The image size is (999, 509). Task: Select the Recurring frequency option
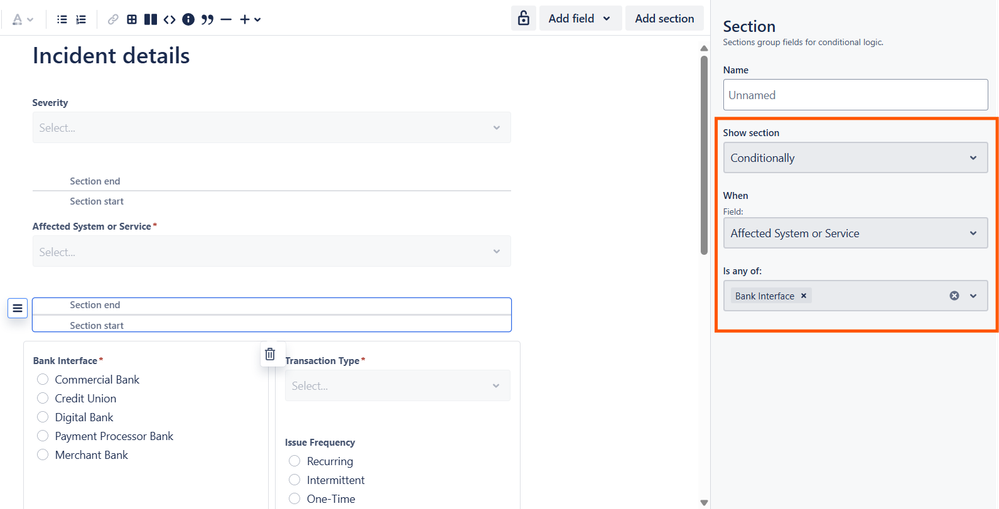pos(294,461)
